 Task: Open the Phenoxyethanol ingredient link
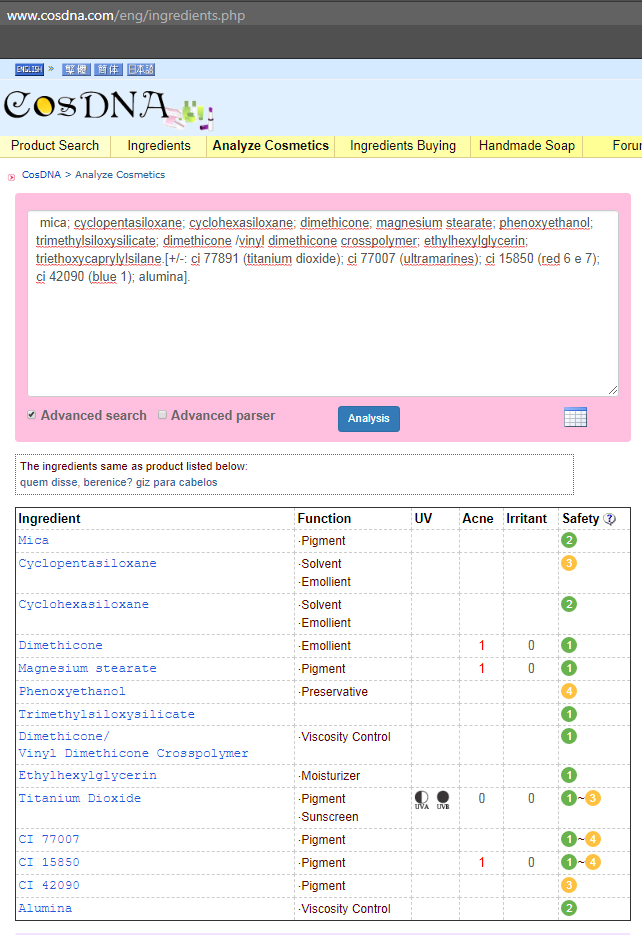pyautogui.click(x=72, y=692)
